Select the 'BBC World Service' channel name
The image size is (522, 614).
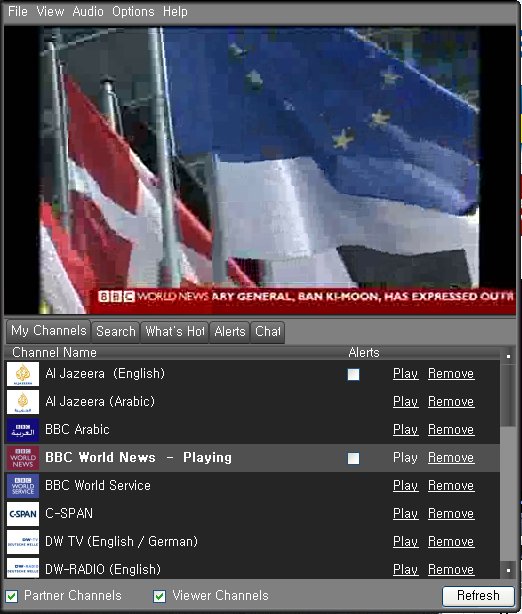click(x=98, y=486)
